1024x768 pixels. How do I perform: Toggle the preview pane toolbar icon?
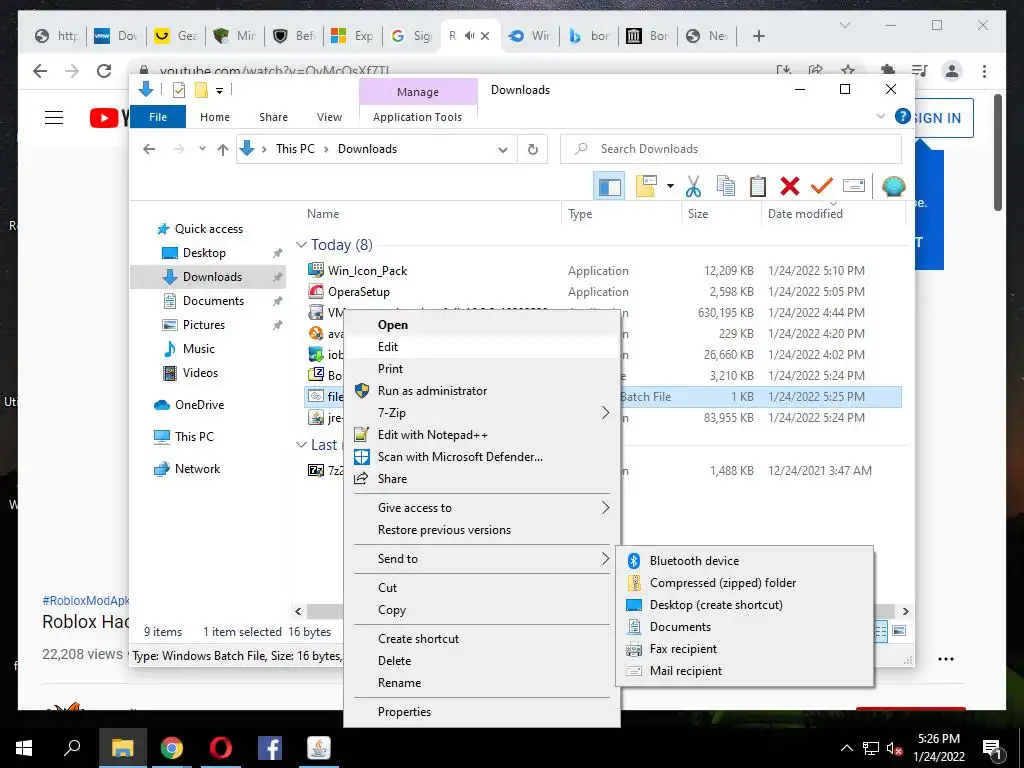[609, 186]
